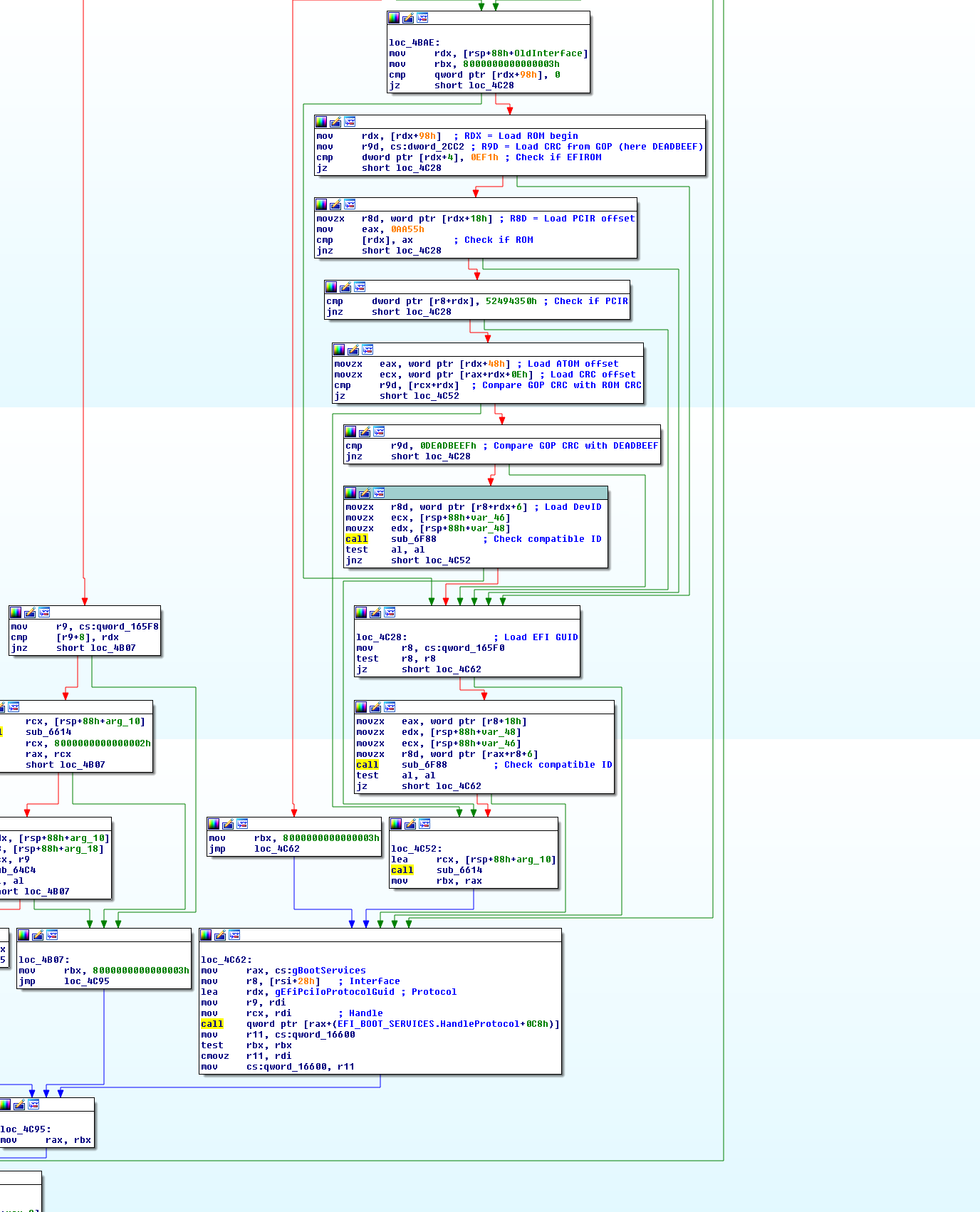Set node color for the 'Load ROM begin' block
980x1212 pixels.
tap(321, 122)
